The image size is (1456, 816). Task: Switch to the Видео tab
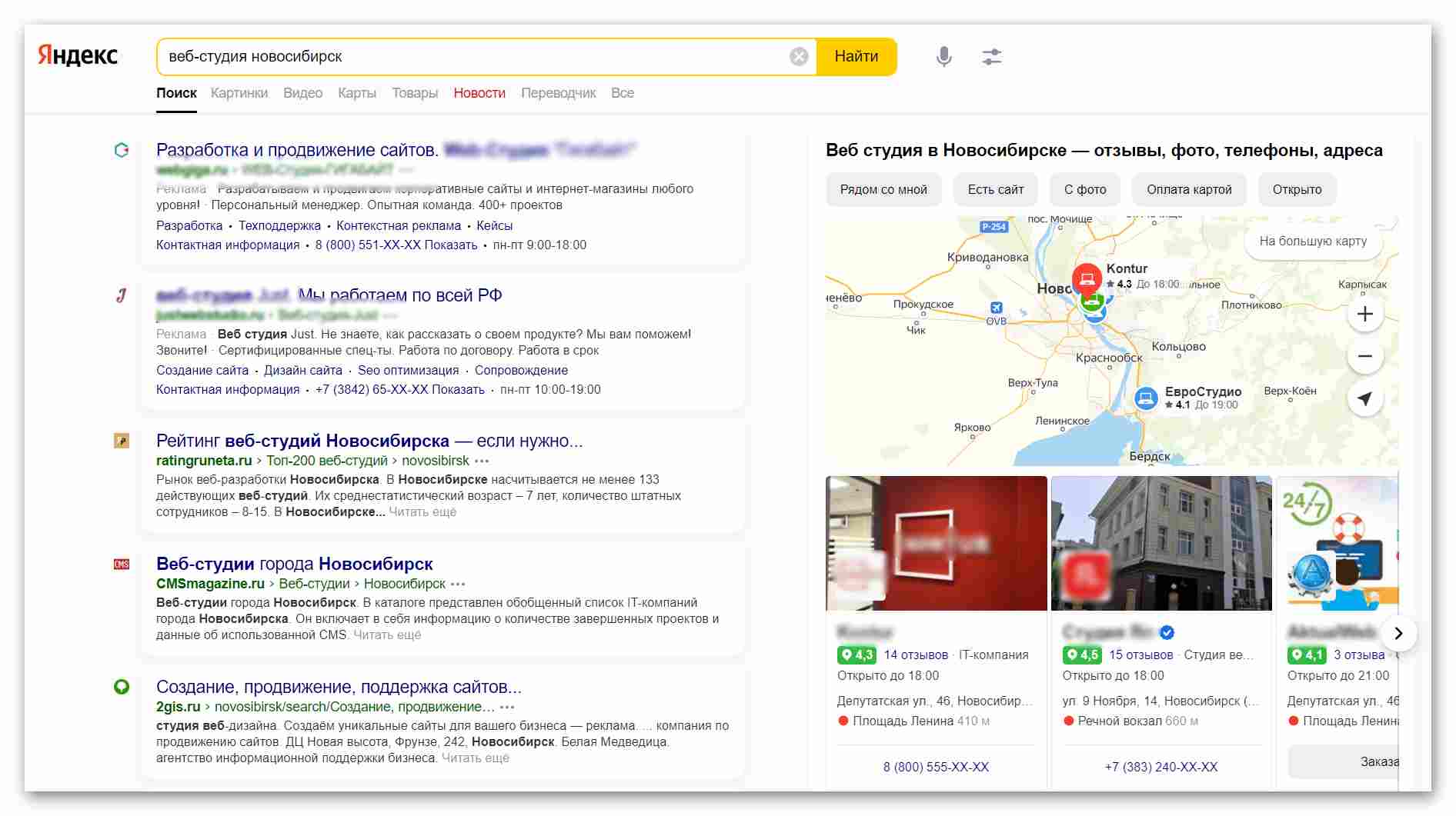click(x=302, y=93)
